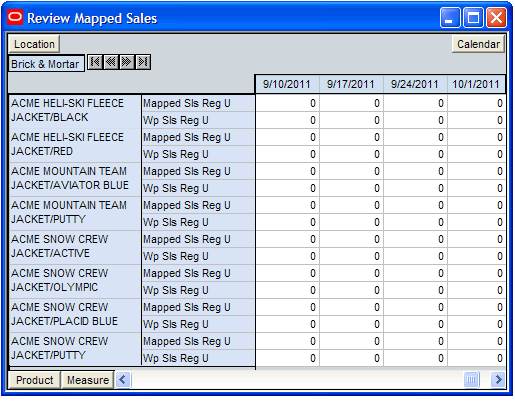The width and height of the screenshot is (515, 401).
Task: Click 10/1/2011 Wp Sls cell for SNOW CREW PUTTY
Action: (x=477, y=358)
